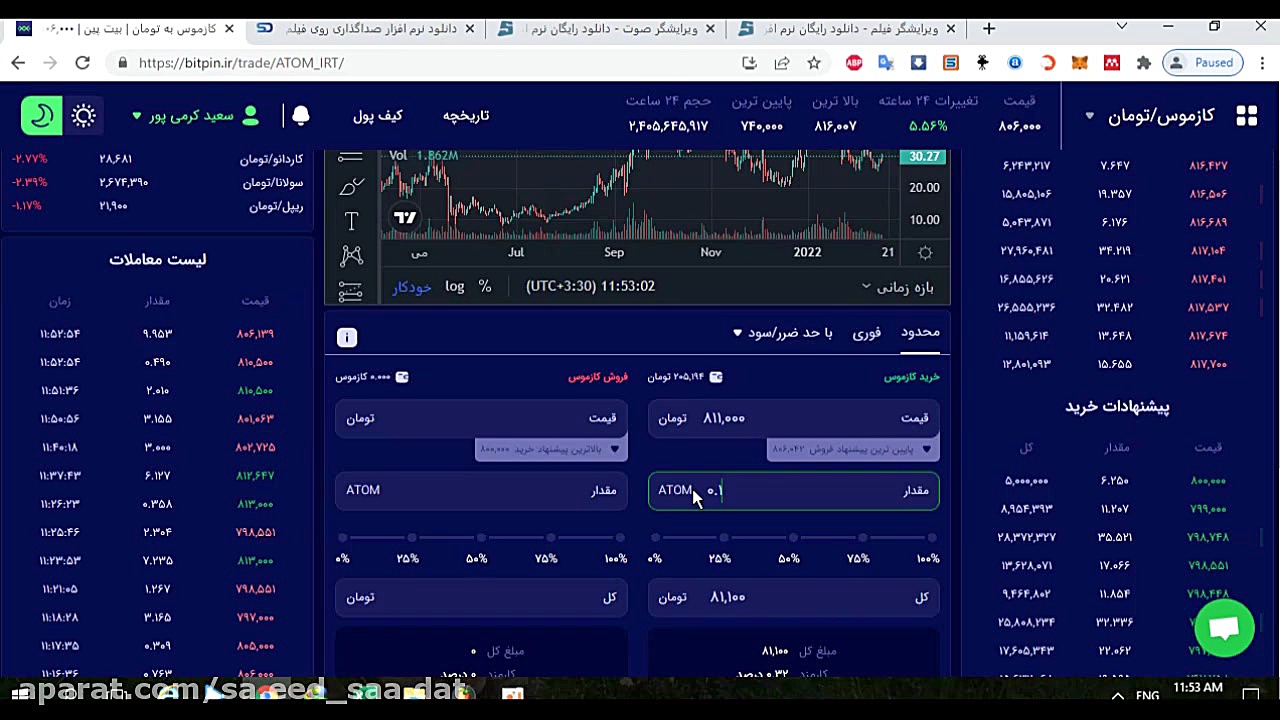Open the forecast and measure tools
This screenshot has width=1280, height=720.
point(351,291)
